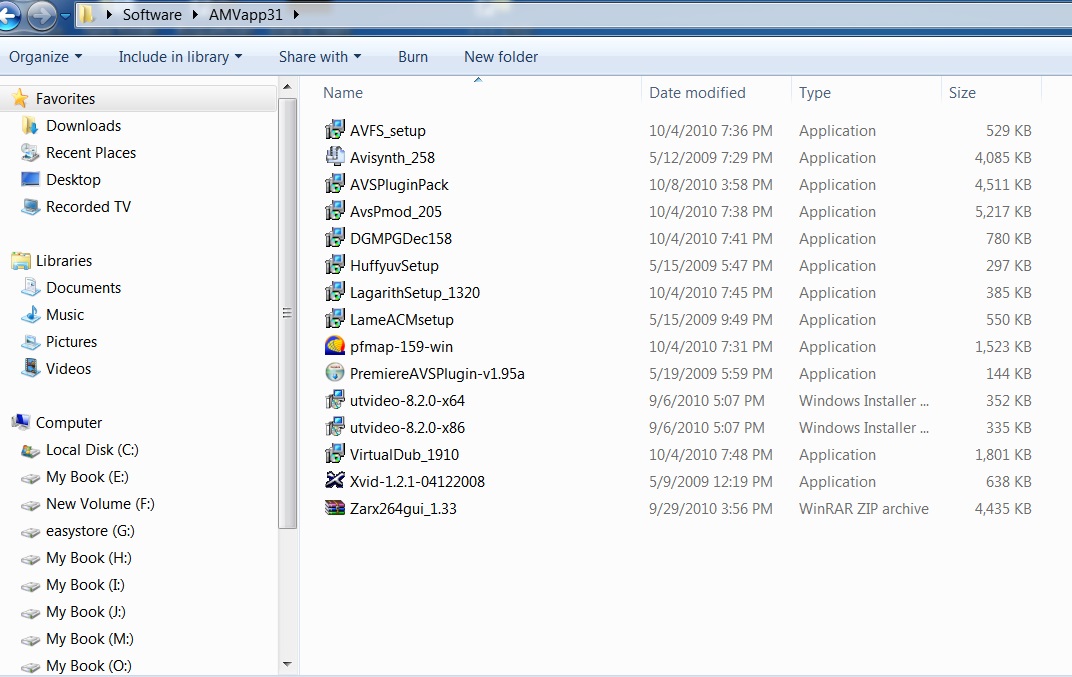Screen dimensions: 1072x677
Task: Click AMVapp31 in the address breadcrumb
Action: click(245, 14)
